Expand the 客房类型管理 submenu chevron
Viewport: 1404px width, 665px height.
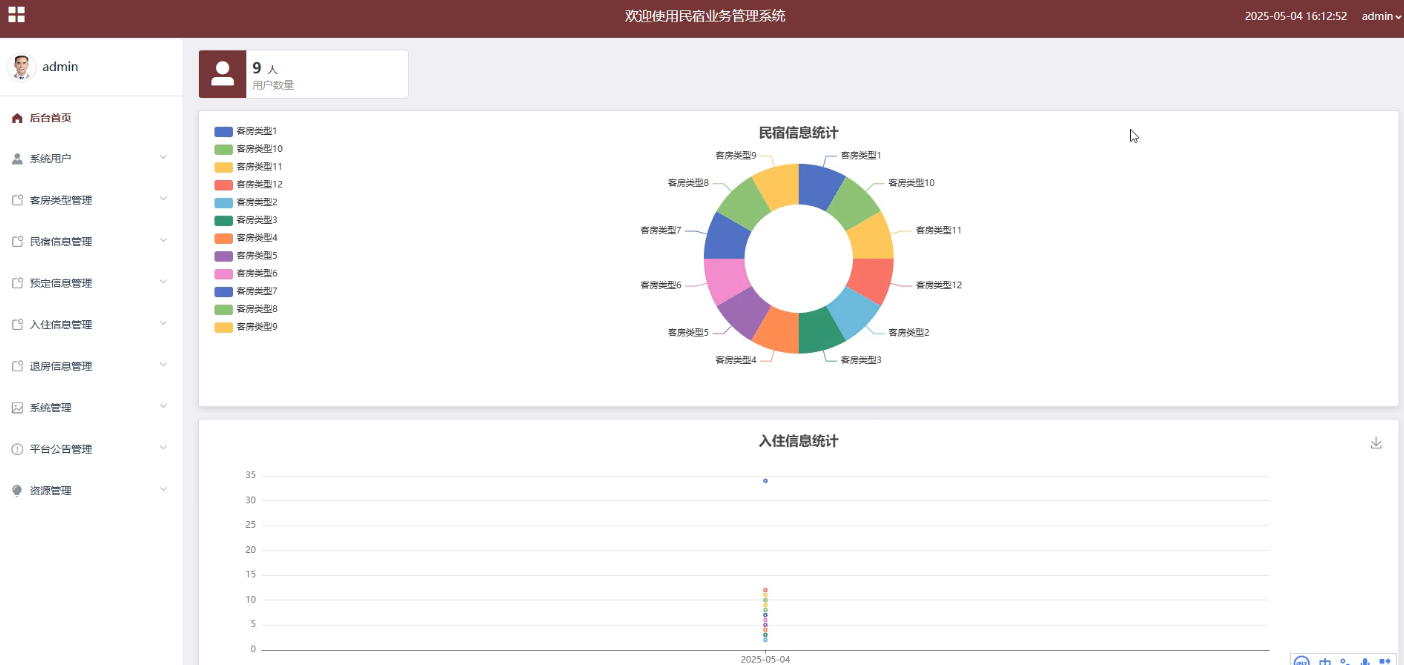click(163, 199)
